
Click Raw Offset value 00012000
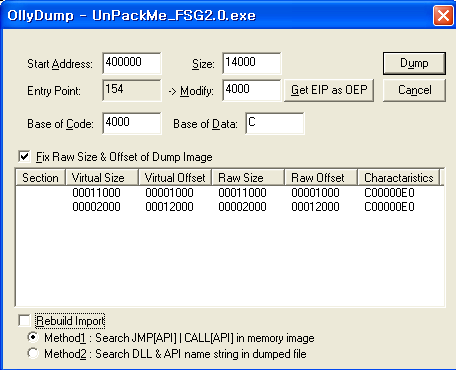[x=315, y=207]
